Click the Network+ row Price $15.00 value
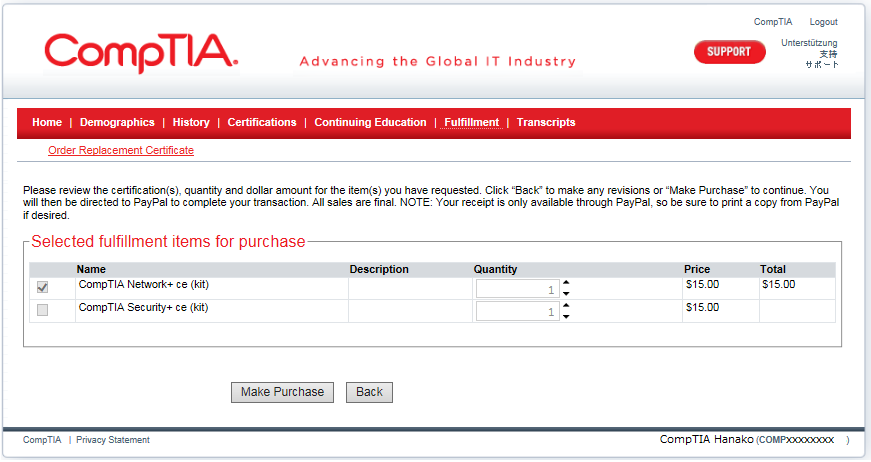Image resolution: width=871 pixels, height=462 pixels. pos(703,284)
